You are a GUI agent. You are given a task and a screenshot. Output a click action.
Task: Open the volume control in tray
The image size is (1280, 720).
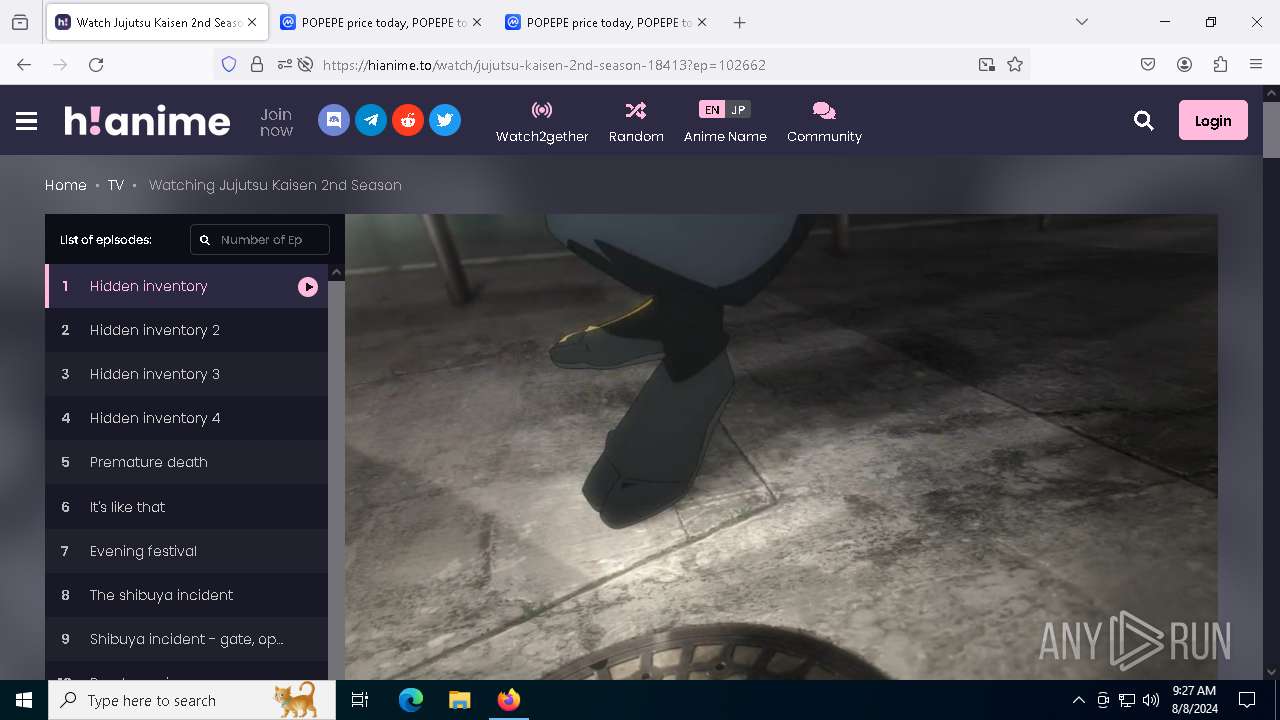[1151, 700]
